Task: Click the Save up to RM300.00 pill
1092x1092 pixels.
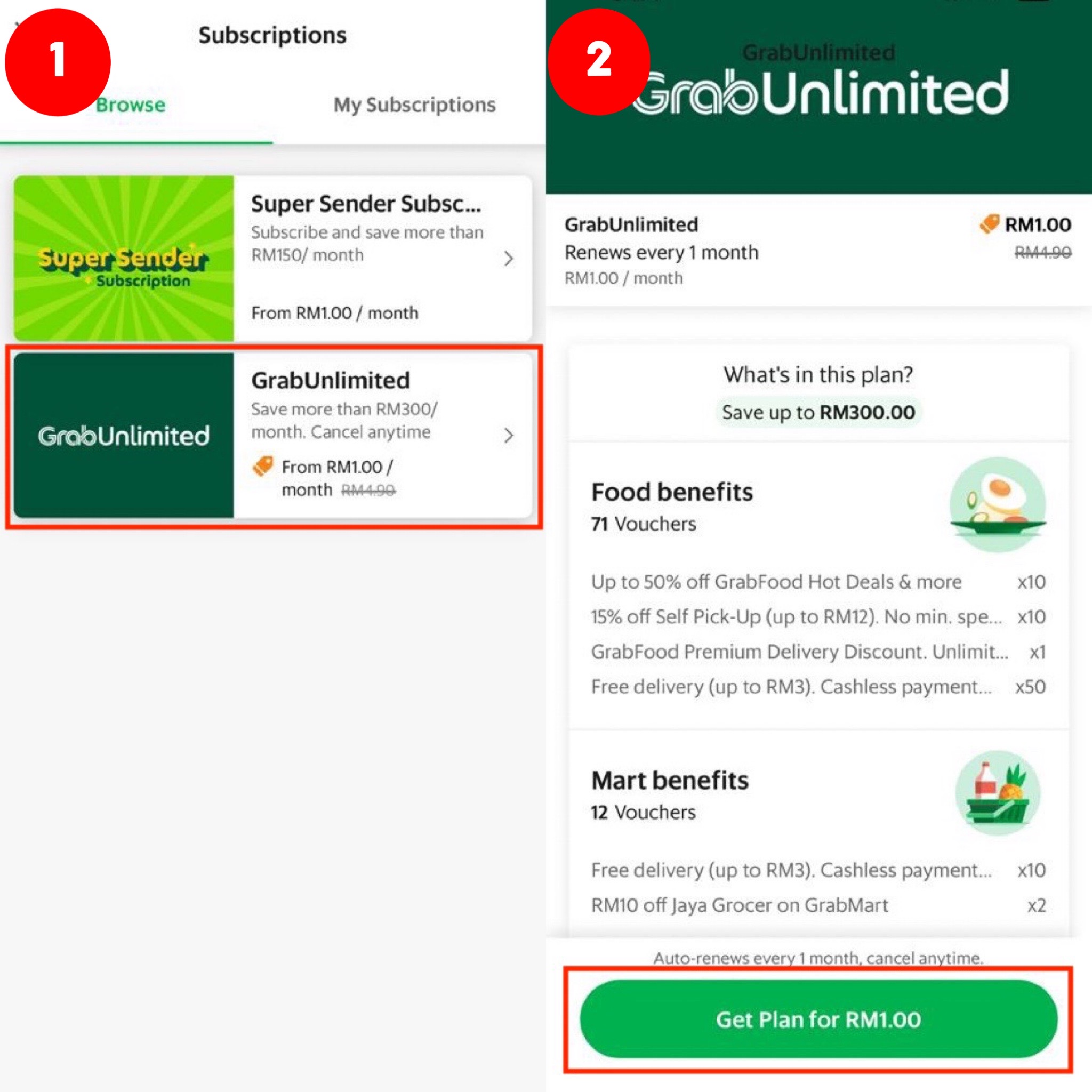Action: (818, 413)
